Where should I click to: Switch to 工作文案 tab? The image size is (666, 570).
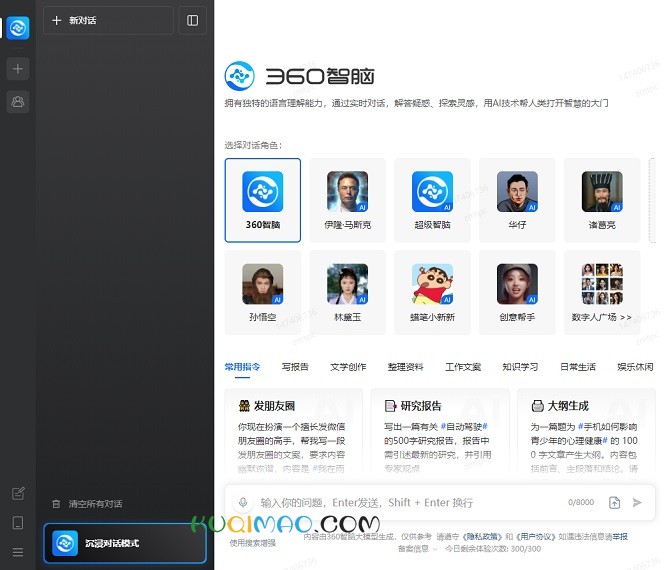click(463, 367)
